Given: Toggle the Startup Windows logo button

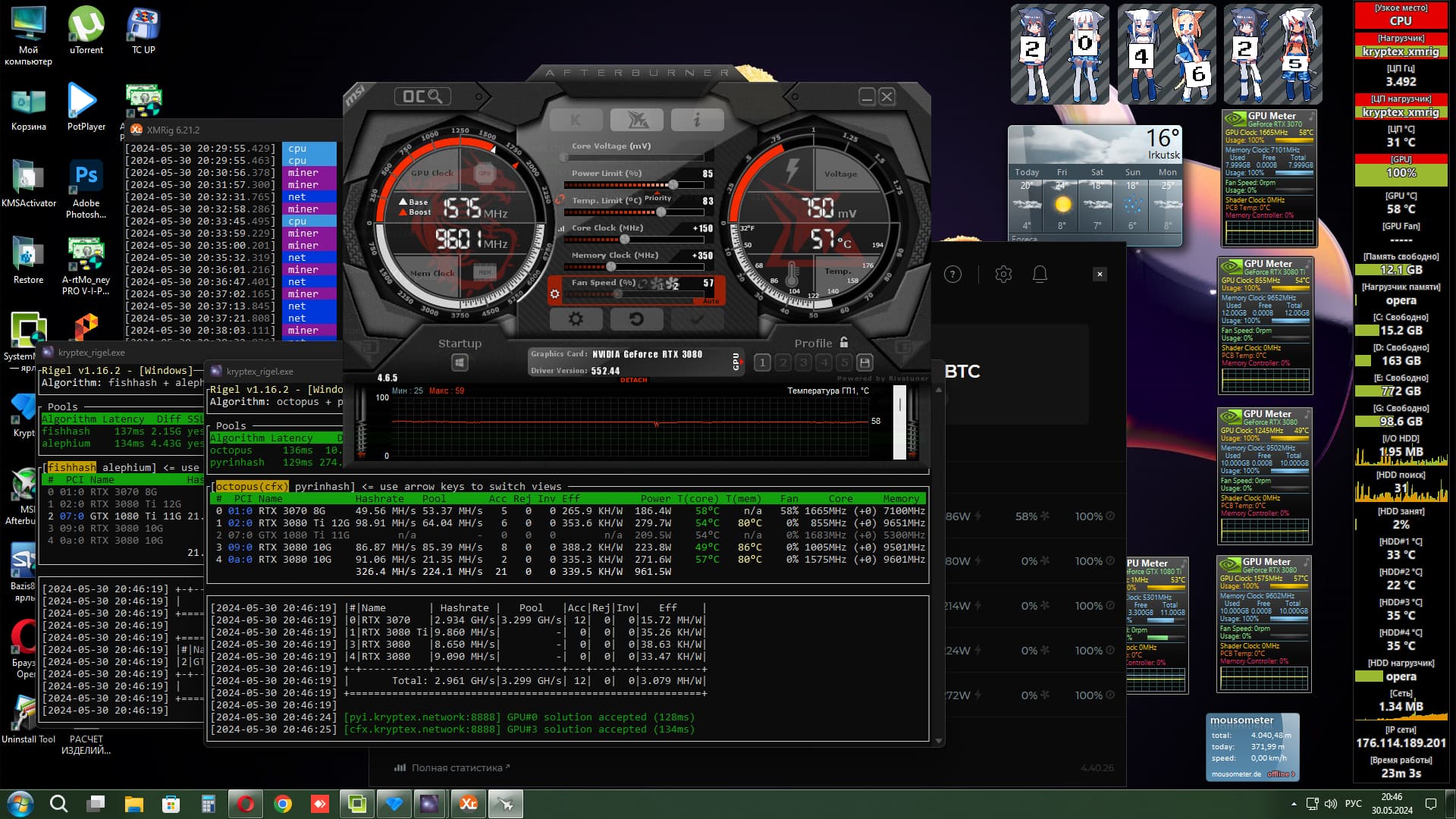Looking at the screenshot, I should click(x=460, y=362).
